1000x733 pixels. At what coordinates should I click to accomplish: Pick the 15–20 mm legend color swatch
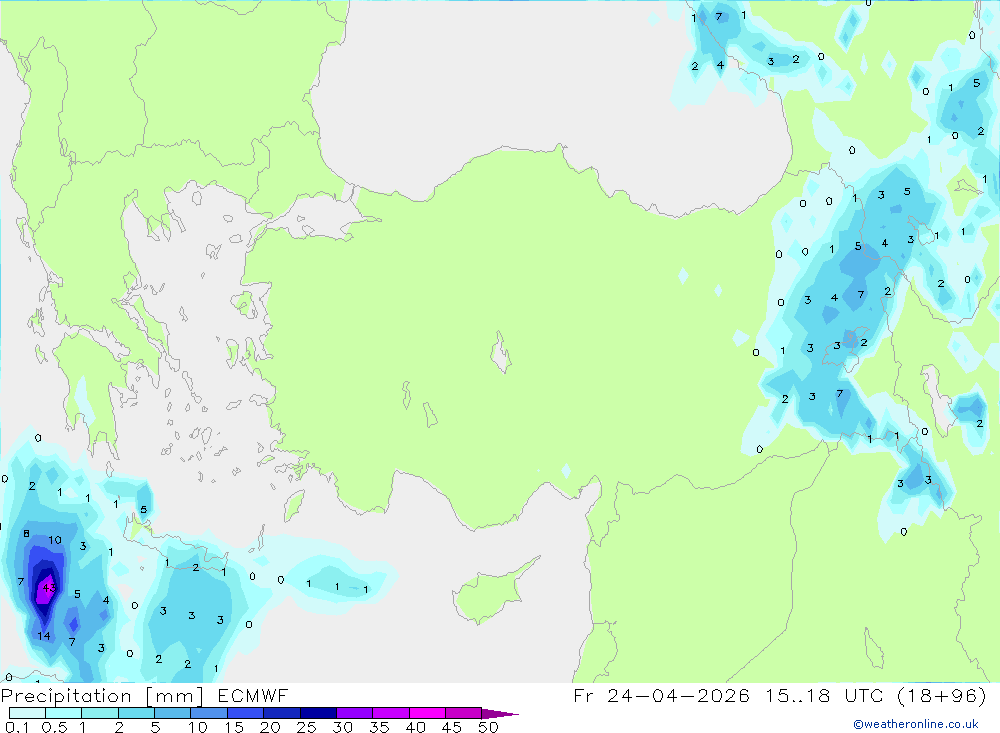click(245, 713)
